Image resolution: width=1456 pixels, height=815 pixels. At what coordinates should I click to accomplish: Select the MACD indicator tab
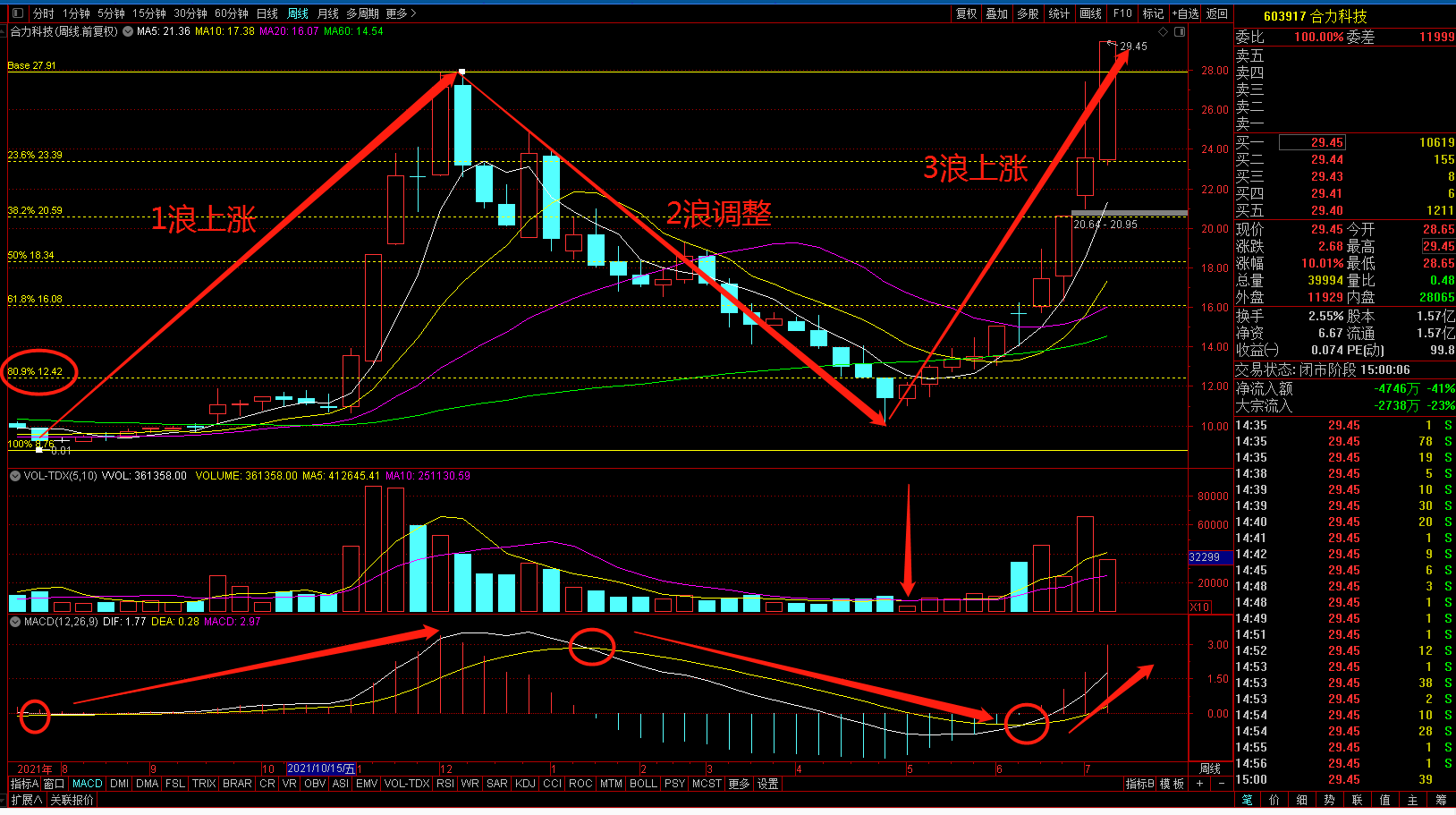(88, 784)
